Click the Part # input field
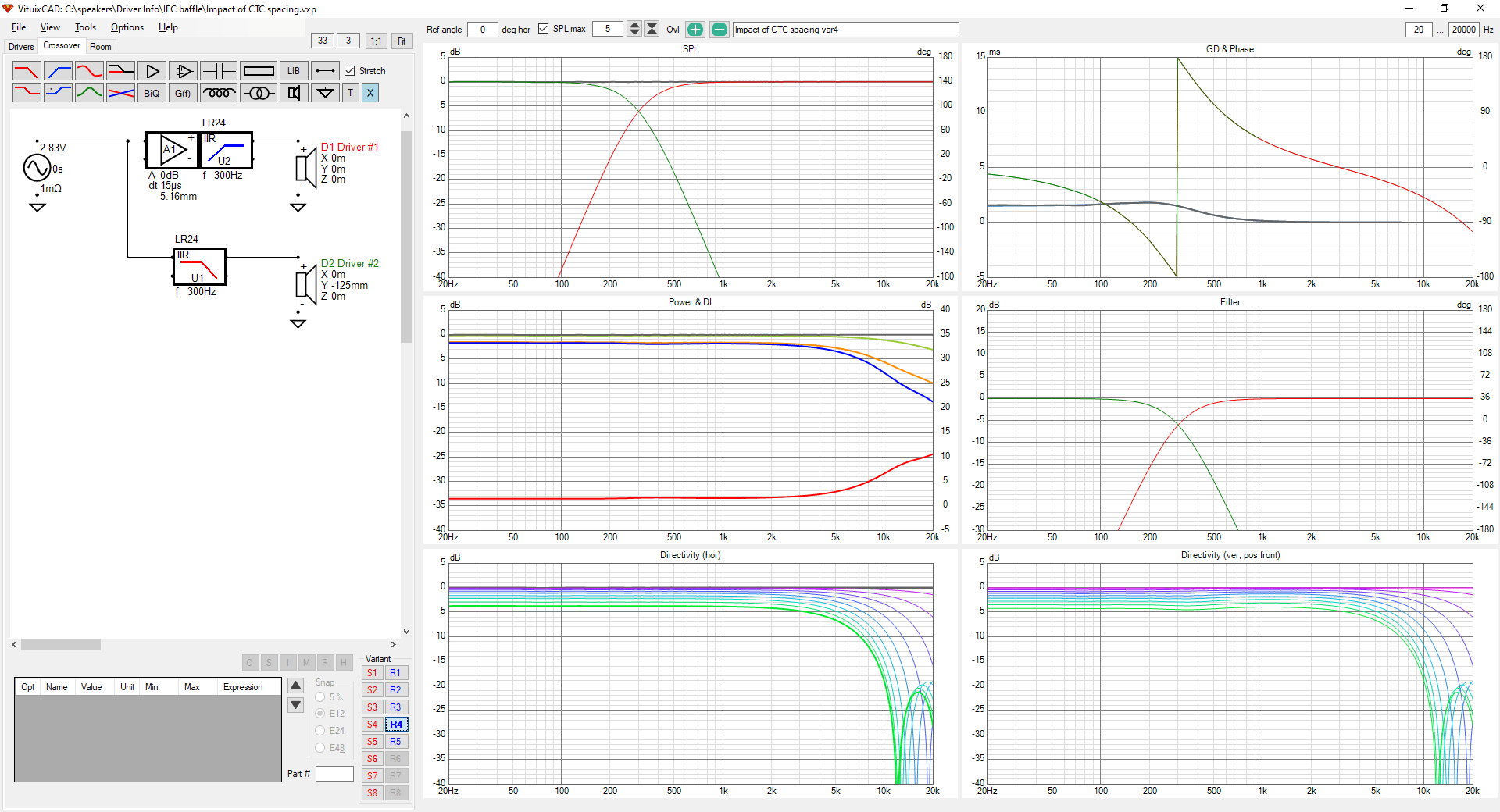This screenshot has width=1500, height=812. click(x=334, y=774)
